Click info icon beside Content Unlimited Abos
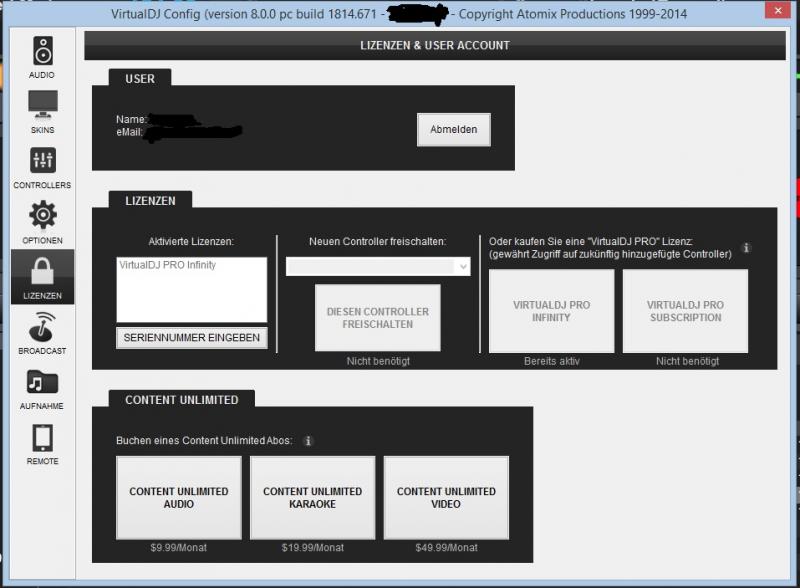Image resolution: width=800 pixels, height=588 pixels. tap(308, 440)
